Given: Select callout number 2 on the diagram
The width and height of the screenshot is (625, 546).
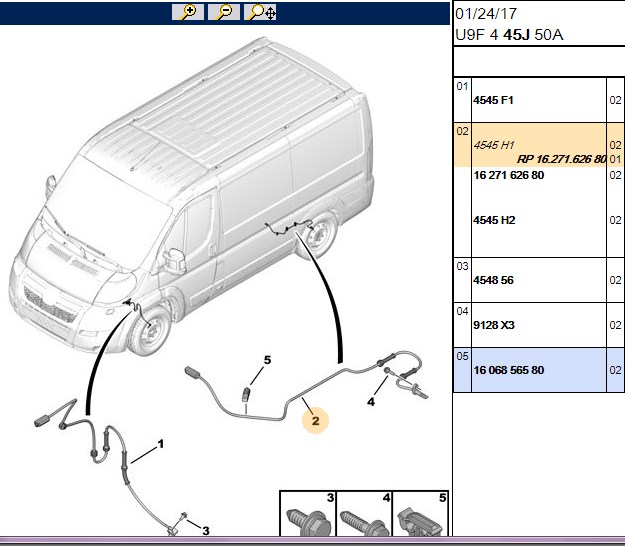Looking at the screenshot, I should click(x=316, y=420).
